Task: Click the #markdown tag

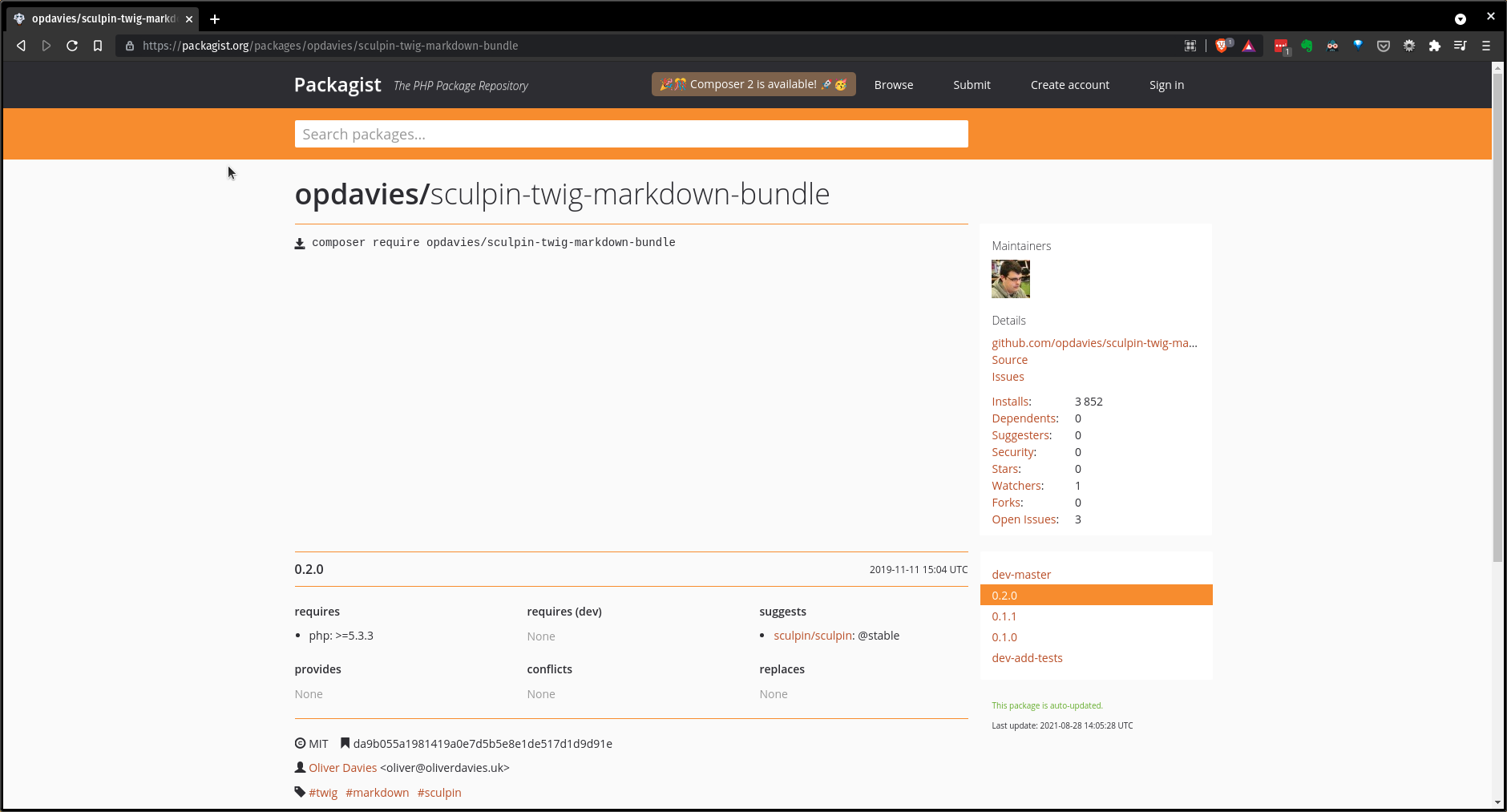Action: coord(377,793)
